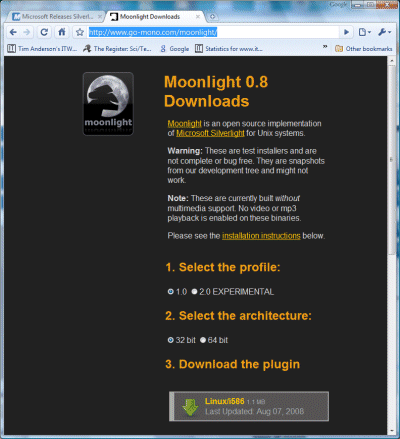Open the Google bookmark

(x=175, y=49)
